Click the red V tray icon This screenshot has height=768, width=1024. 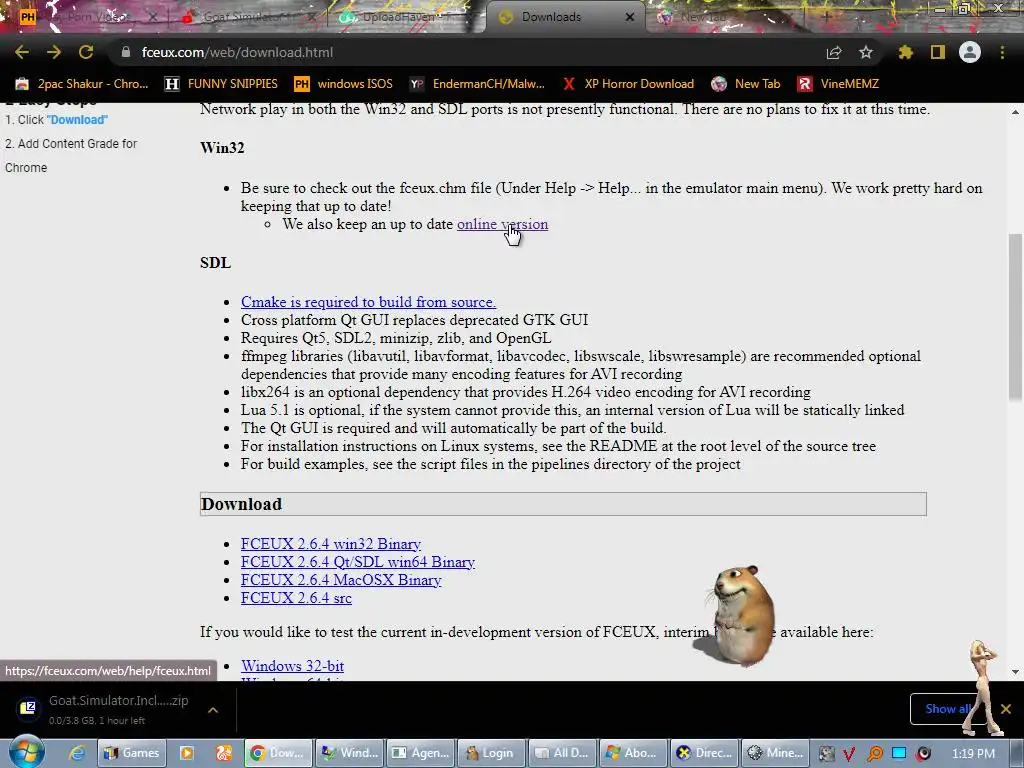click(849, 754)
